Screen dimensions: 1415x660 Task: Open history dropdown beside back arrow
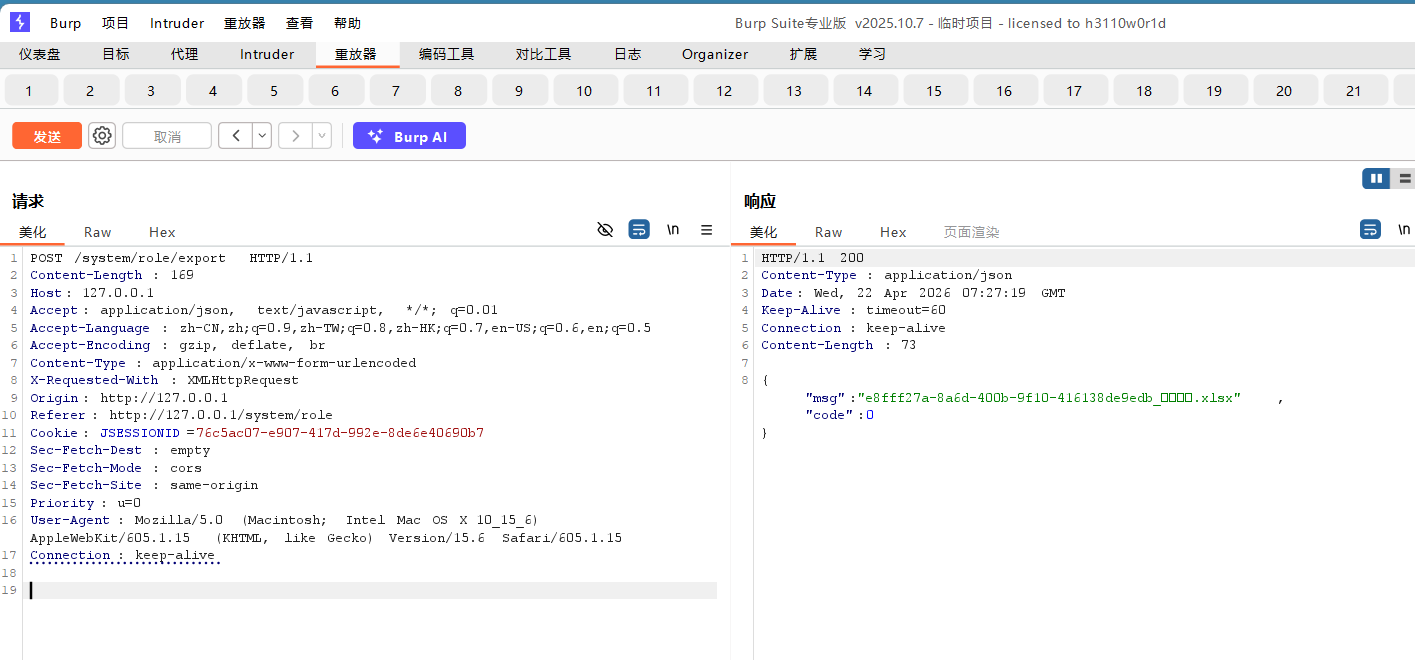coord(262,136)
